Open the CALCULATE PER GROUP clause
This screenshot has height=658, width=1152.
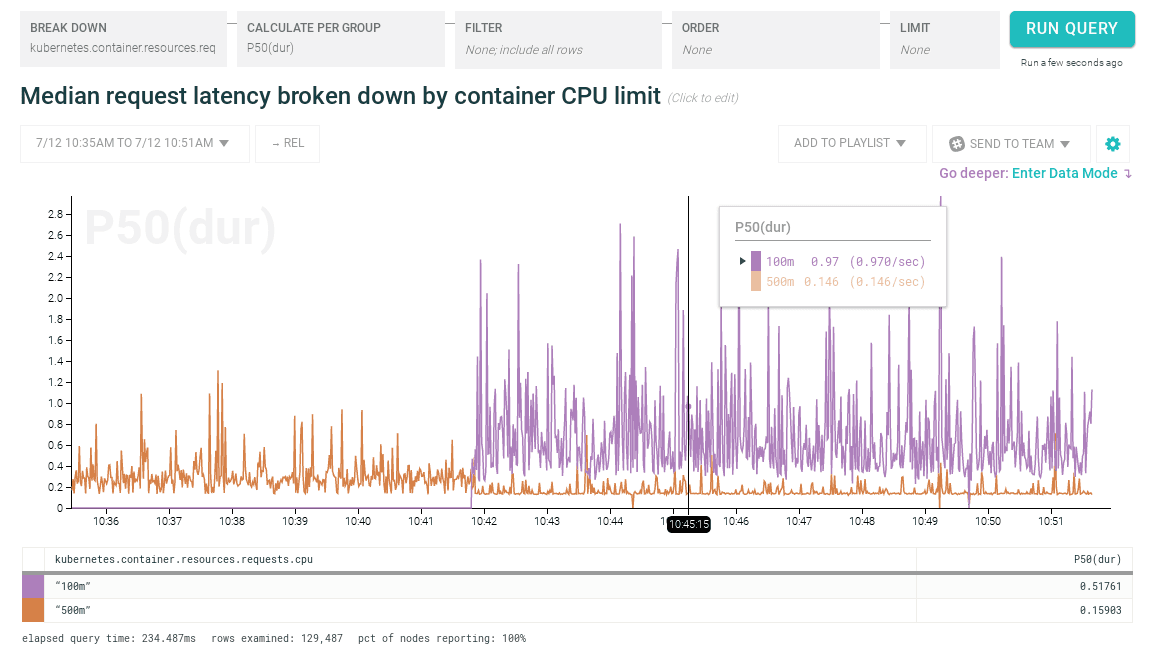(x=340, y=39)
